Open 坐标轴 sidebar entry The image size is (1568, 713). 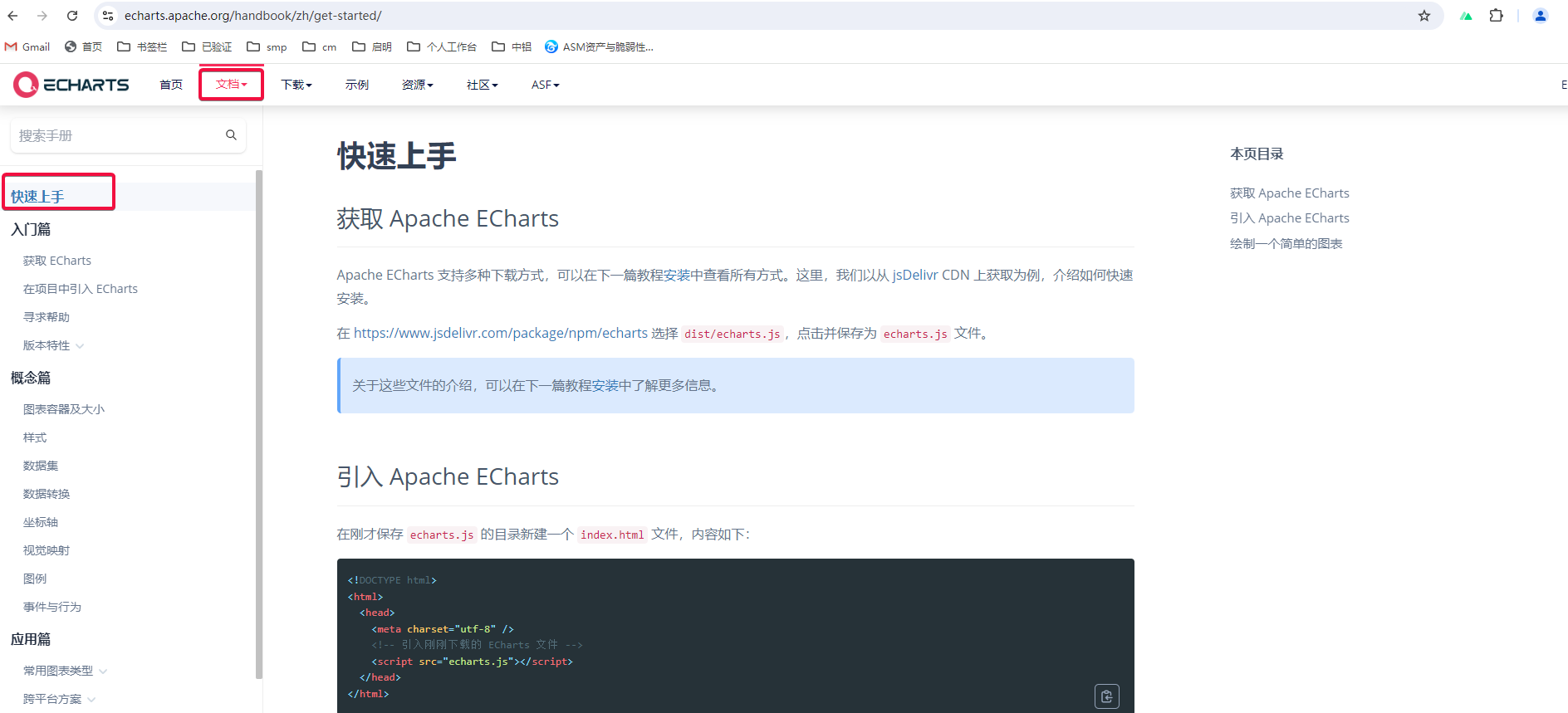pos(41,522)
